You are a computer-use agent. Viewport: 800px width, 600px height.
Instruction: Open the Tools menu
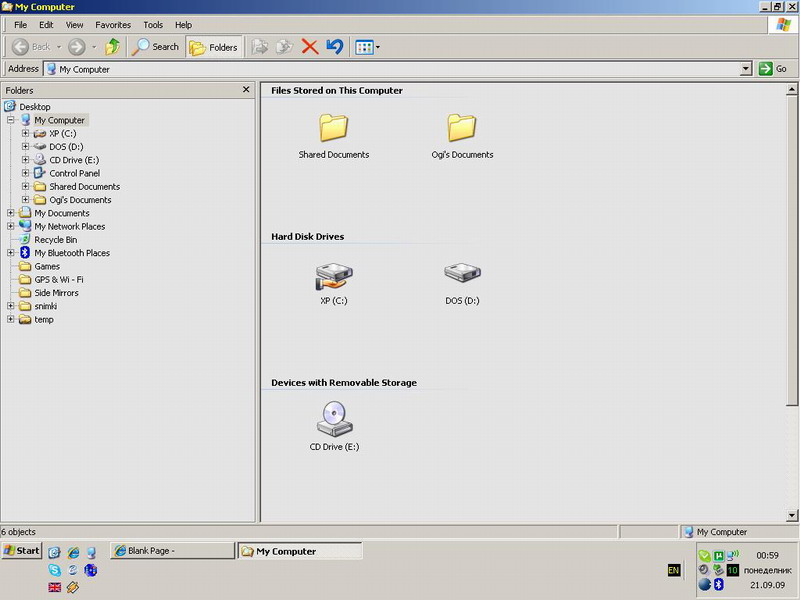(x=153, y=24)
